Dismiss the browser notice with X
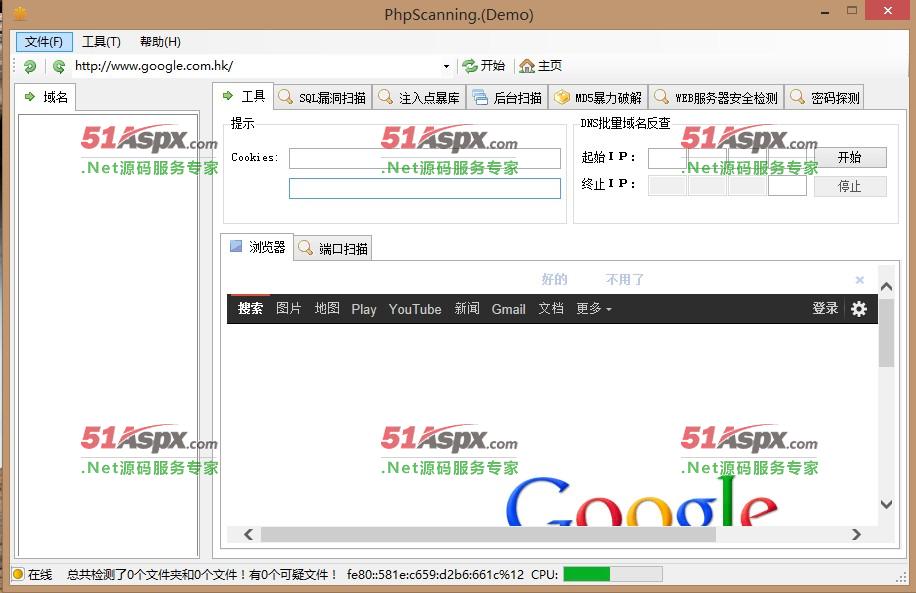This screenshot has width=916, height=593. 859,280
